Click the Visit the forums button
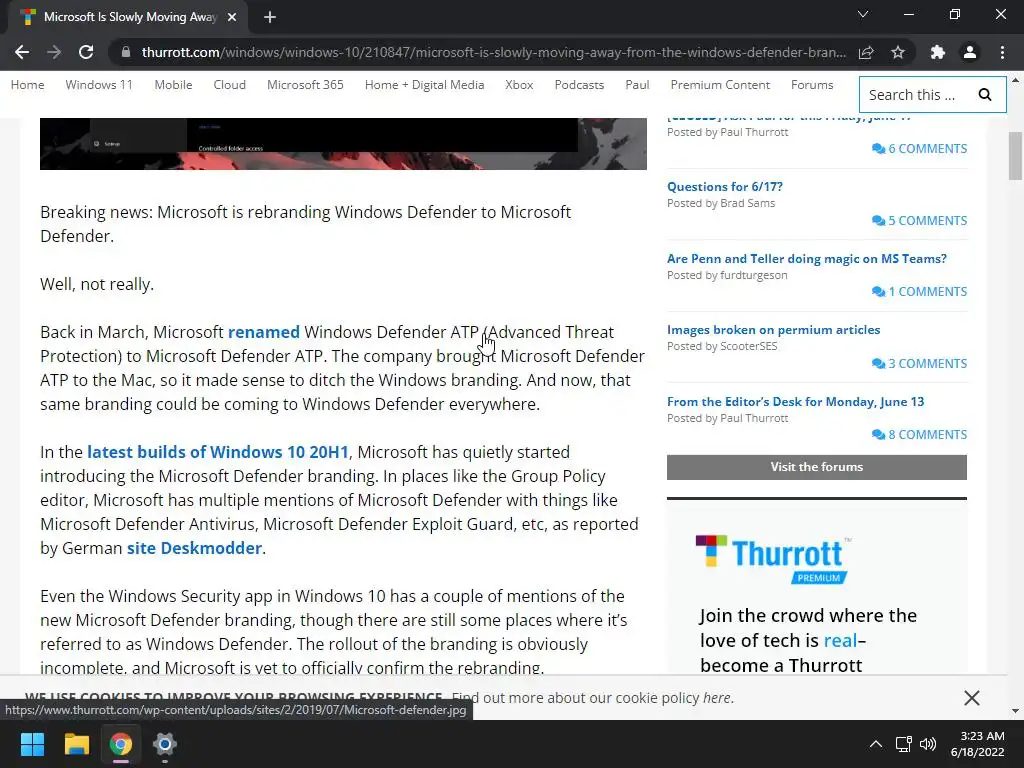This screenshot has height=768, width=1024. tap(816, 467)
